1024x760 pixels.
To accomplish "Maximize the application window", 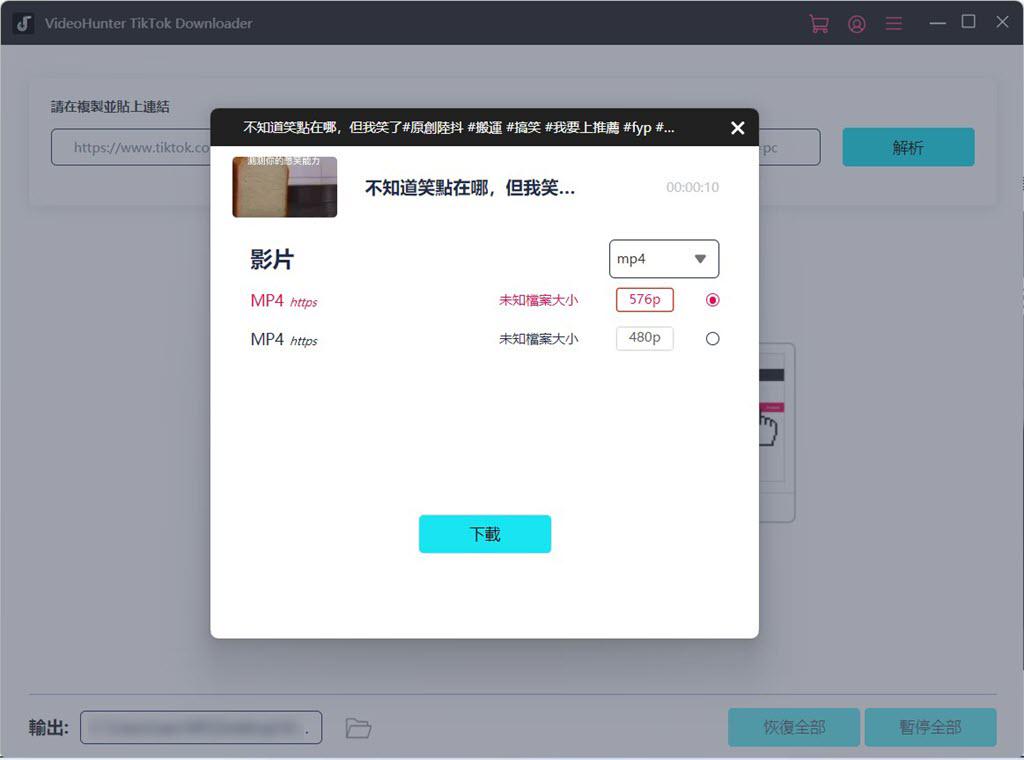I will coord(968,22).
